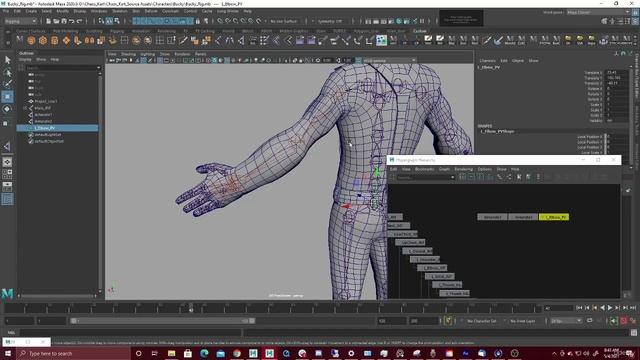Image resolution: width=640 pixels, height=360 pixels.
Task: Click the Save Scene icon in the status line
Action: coord(64,21)
